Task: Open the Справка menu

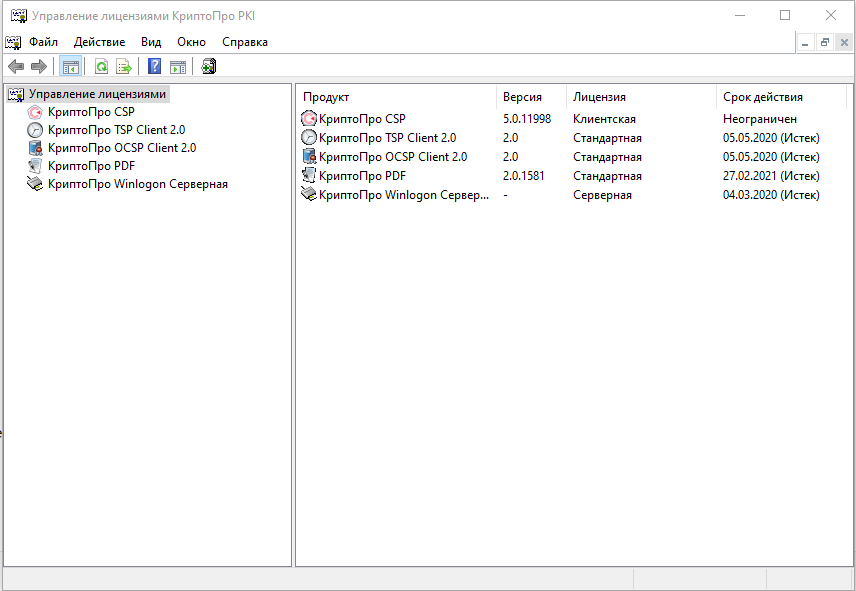Action: click(x=244, y=42)
